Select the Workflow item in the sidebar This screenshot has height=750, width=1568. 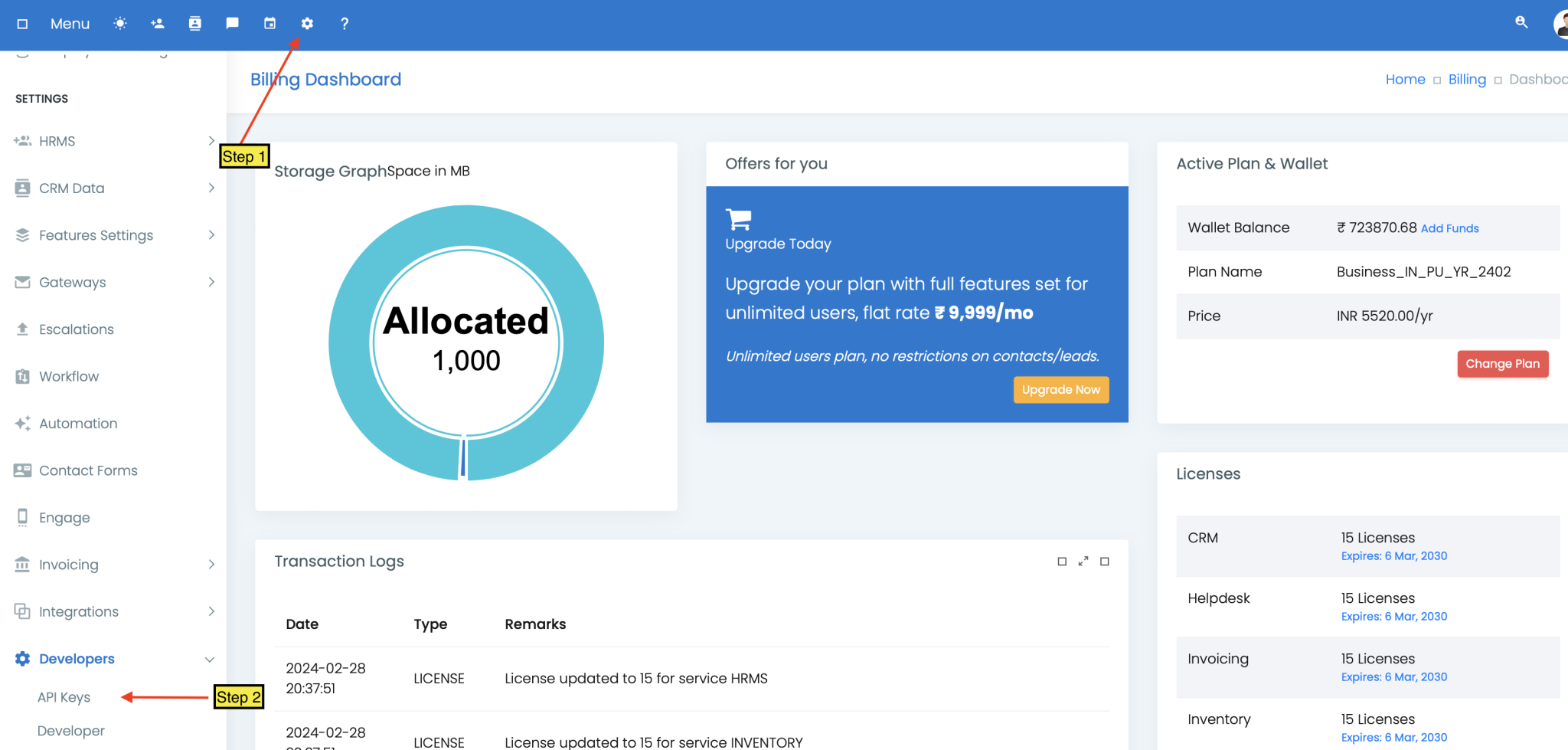70,375
